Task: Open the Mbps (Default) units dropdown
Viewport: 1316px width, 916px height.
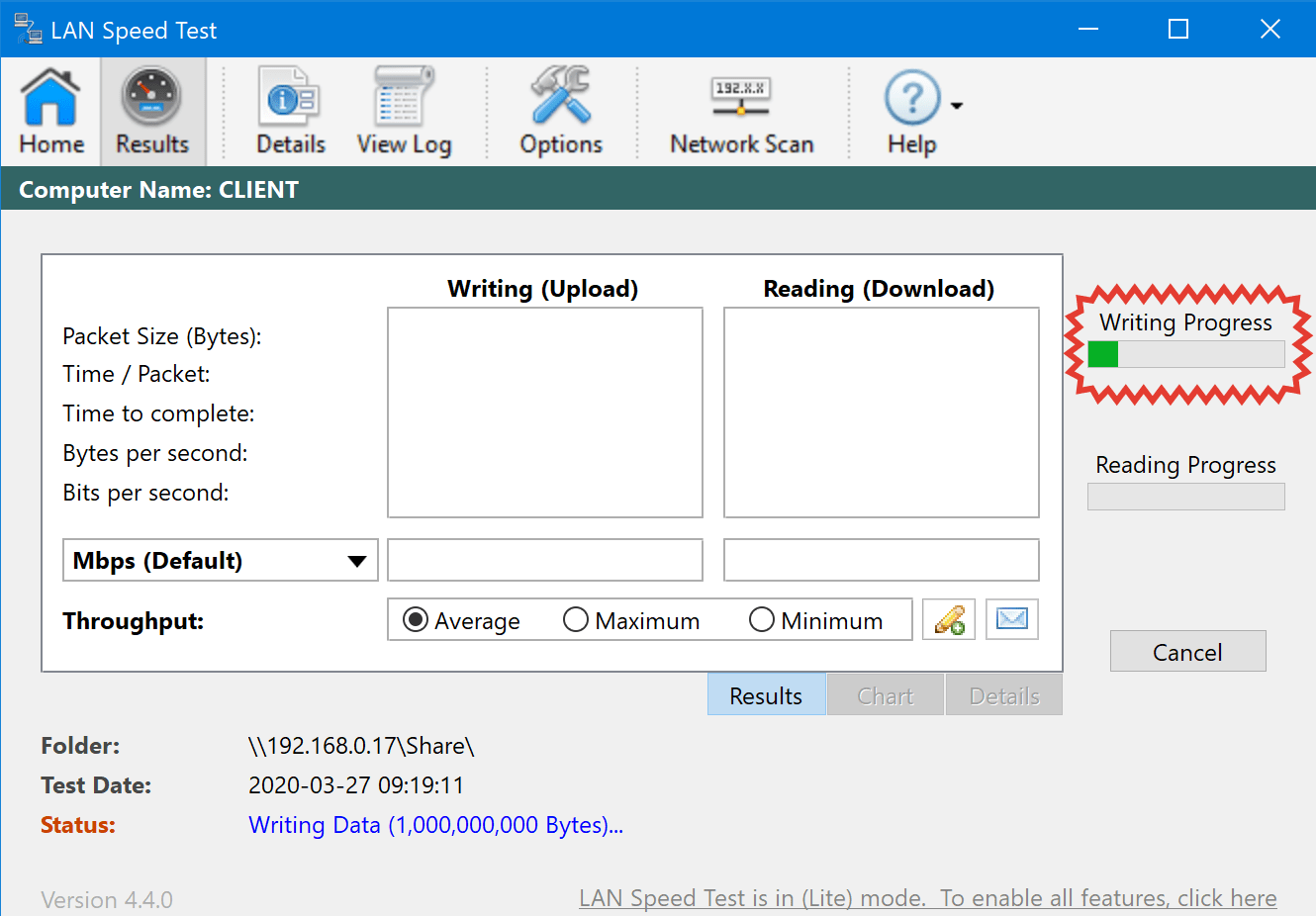Action: pos(221,560)
